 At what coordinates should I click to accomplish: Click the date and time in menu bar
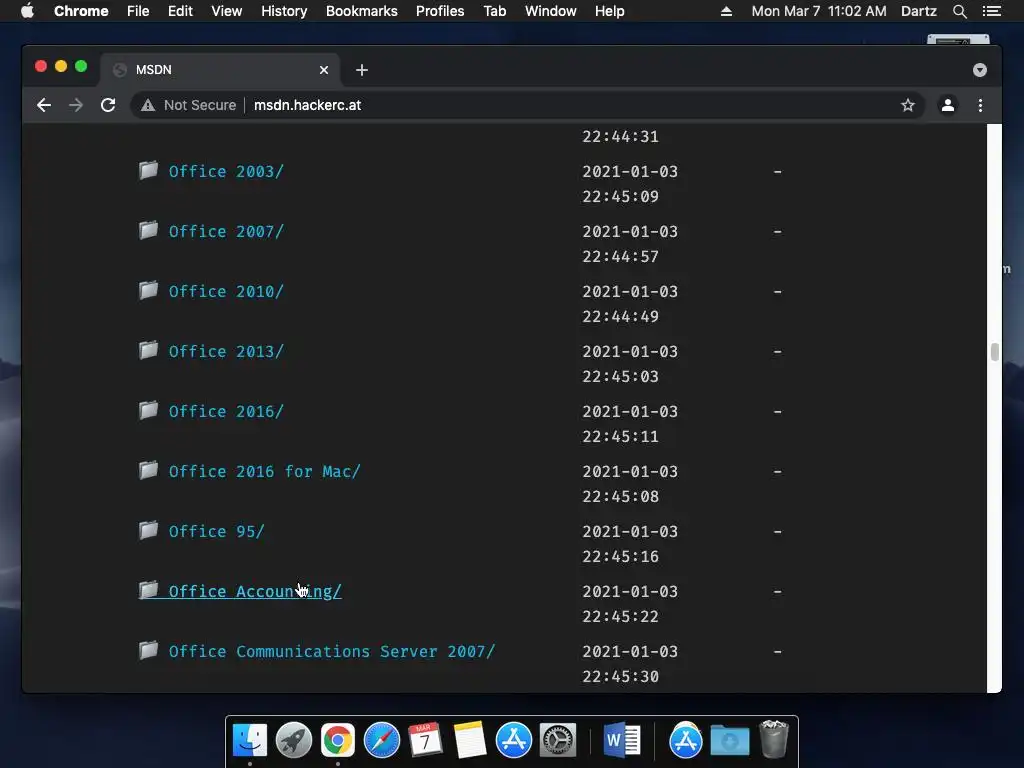point(819,11)
